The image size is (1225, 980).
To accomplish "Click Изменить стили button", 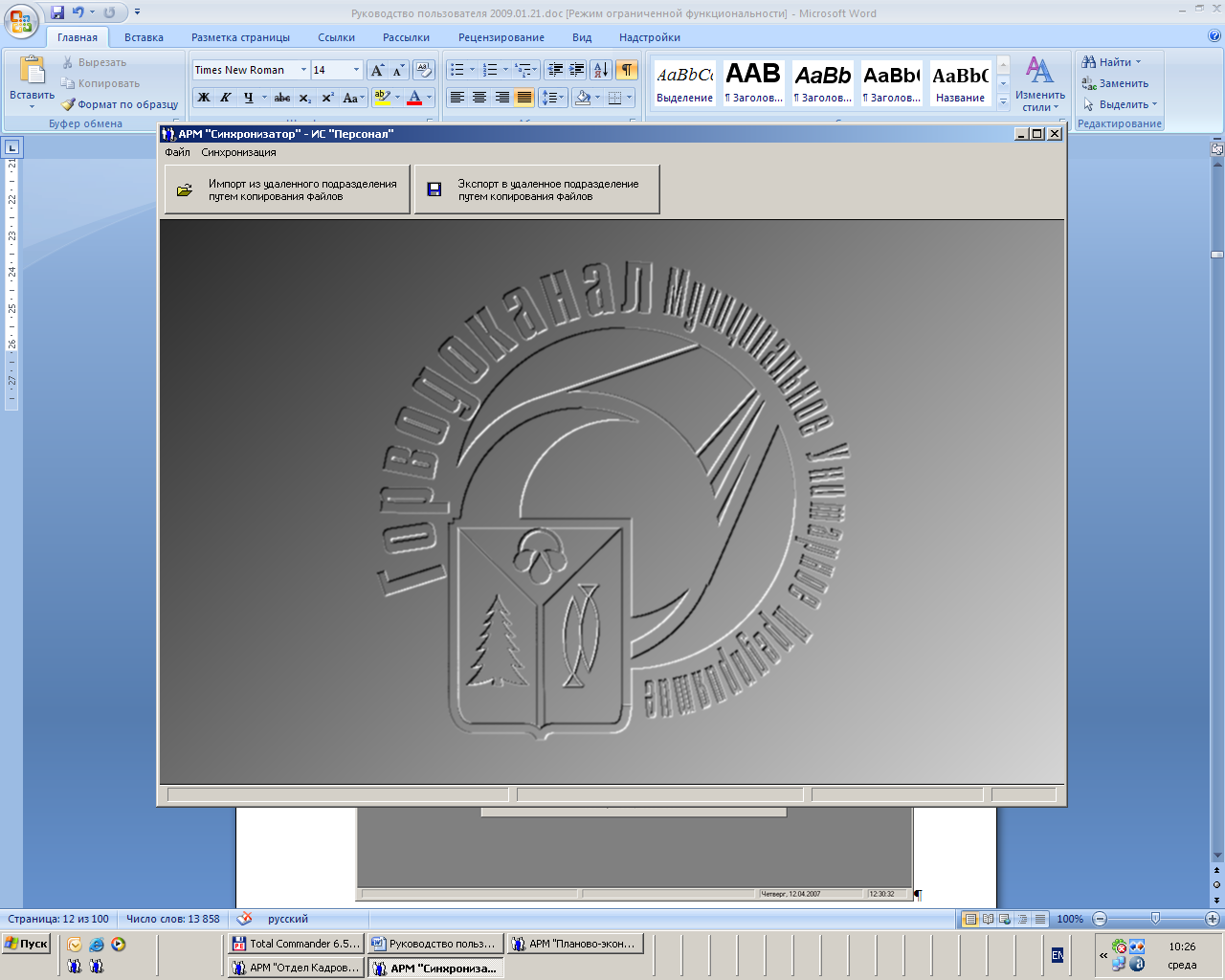I will tap(1040, 83).
